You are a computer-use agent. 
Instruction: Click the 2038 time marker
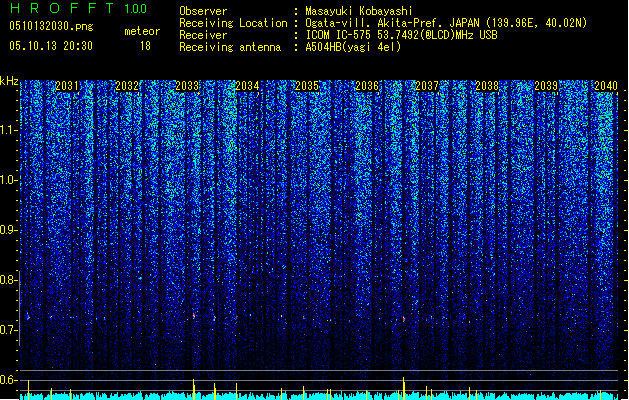coord(487,86)
